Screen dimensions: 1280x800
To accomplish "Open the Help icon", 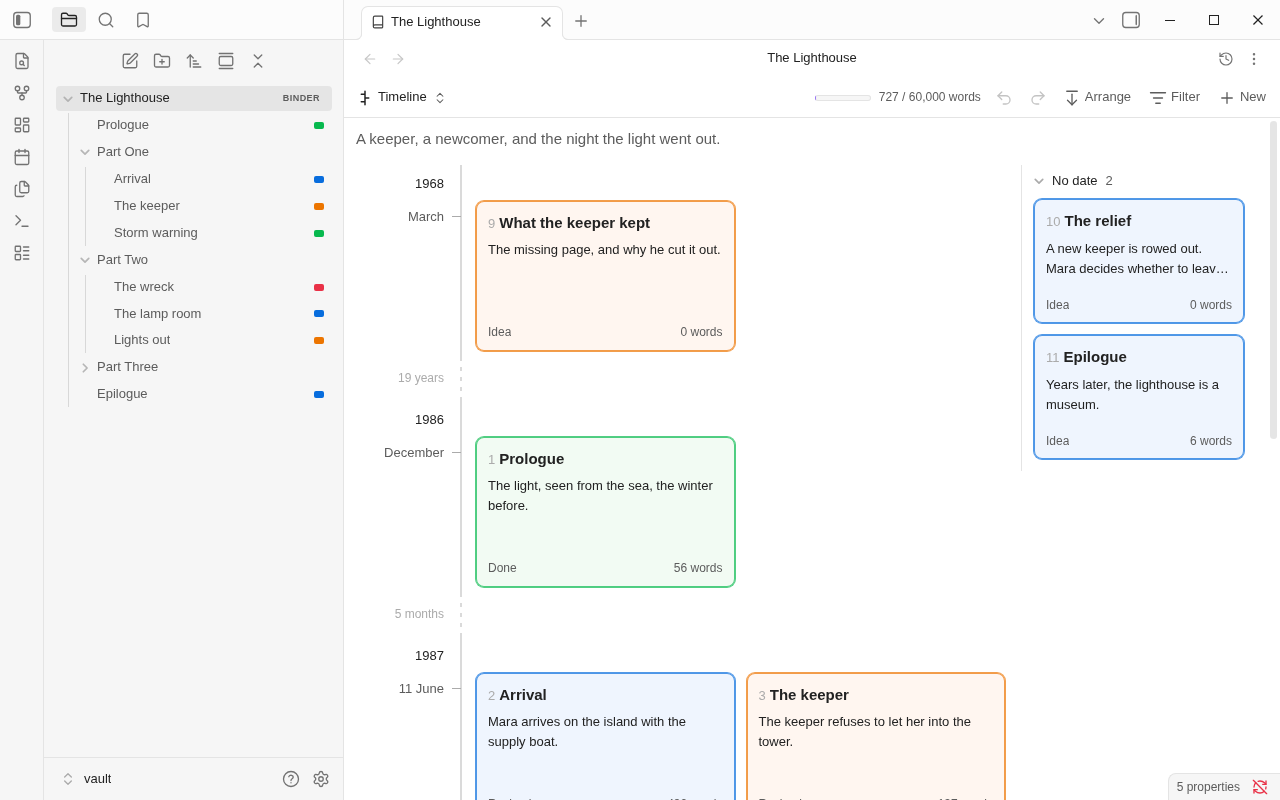I will 291,779.
